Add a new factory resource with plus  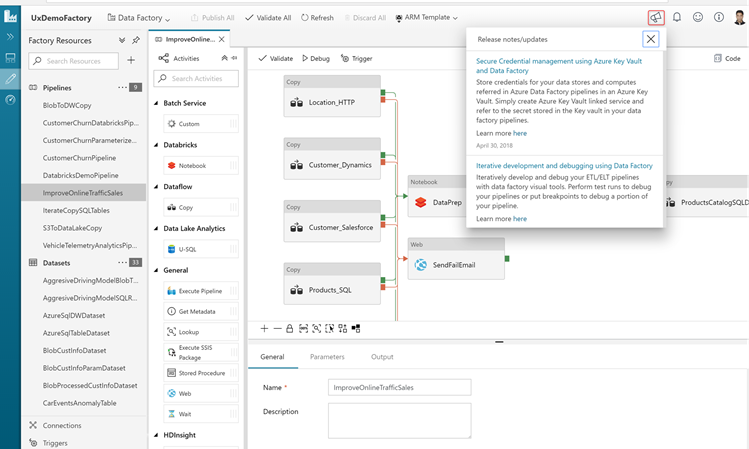click(x=131, y=60)
